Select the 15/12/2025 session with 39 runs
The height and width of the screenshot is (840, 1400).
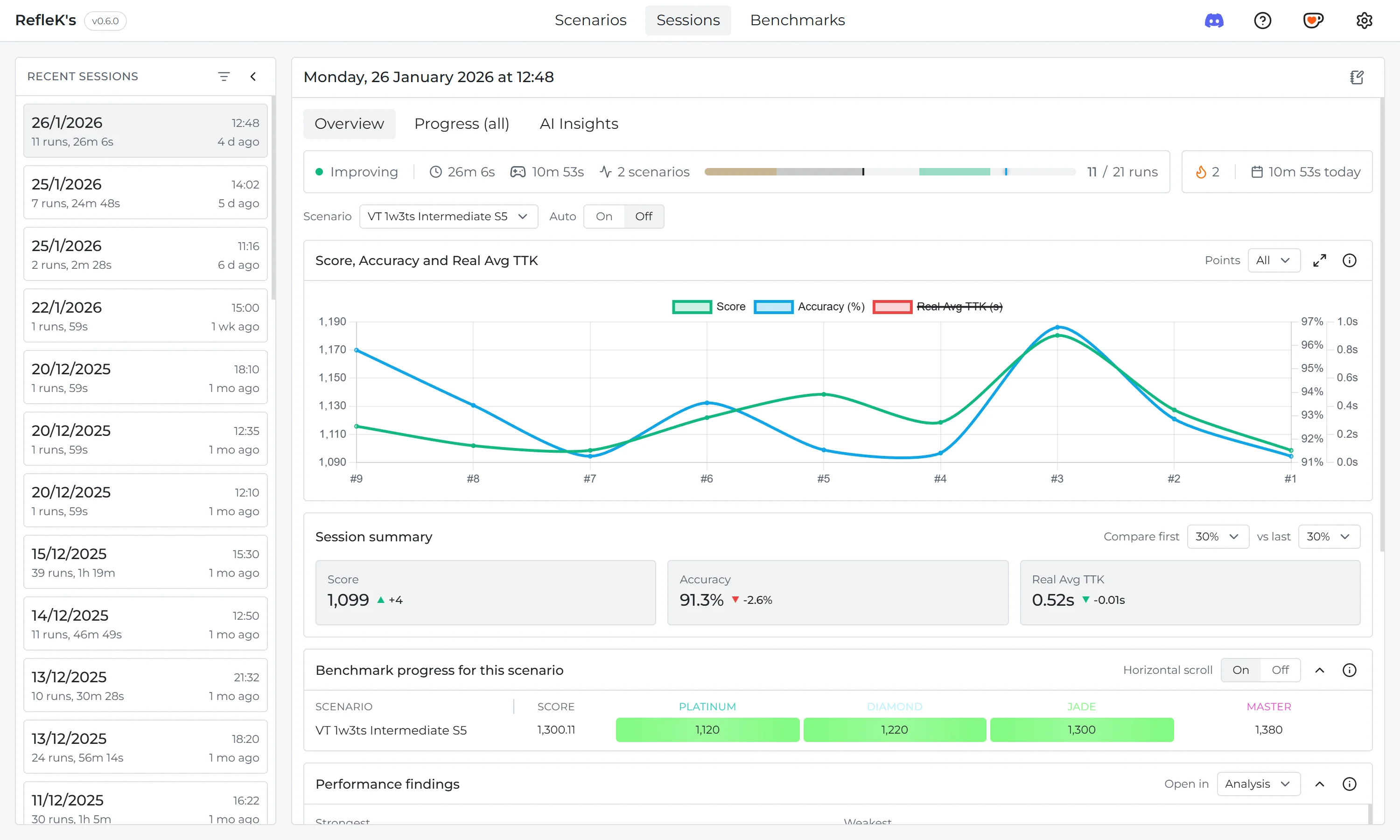tap(146, 563)
